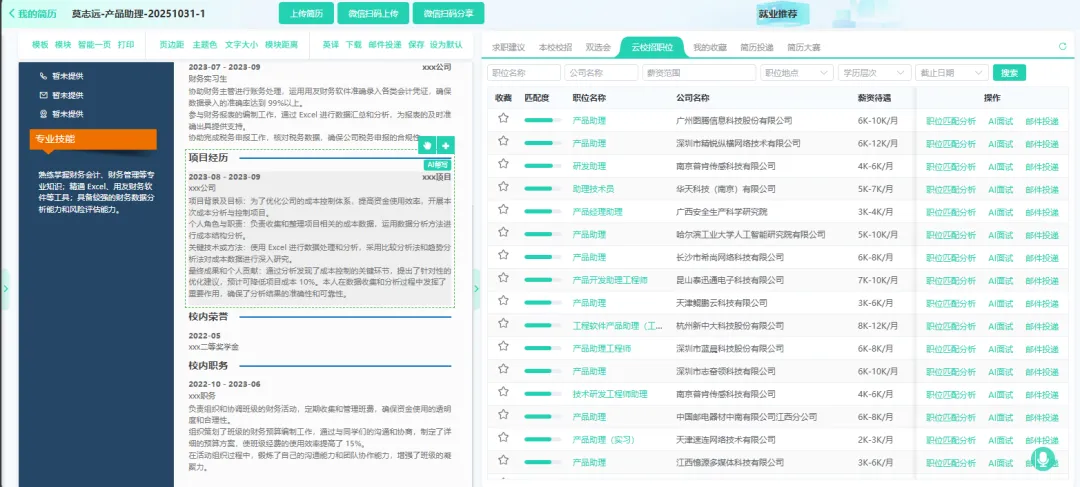Collapse the resume panel with the left edge arrow

tap(6, 288)
